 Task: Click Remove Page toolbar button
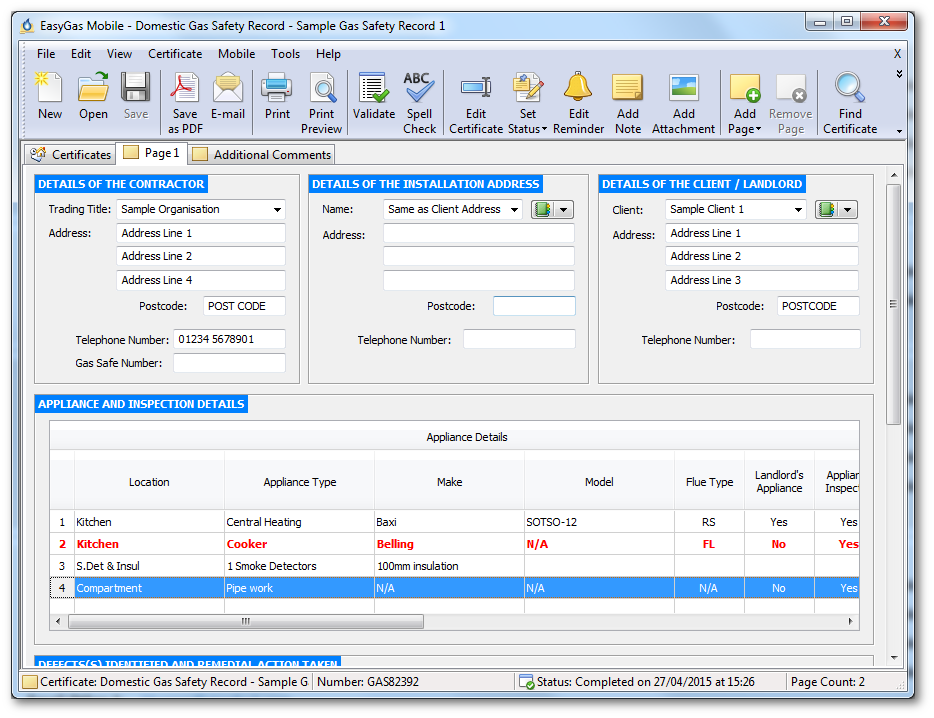790,103
